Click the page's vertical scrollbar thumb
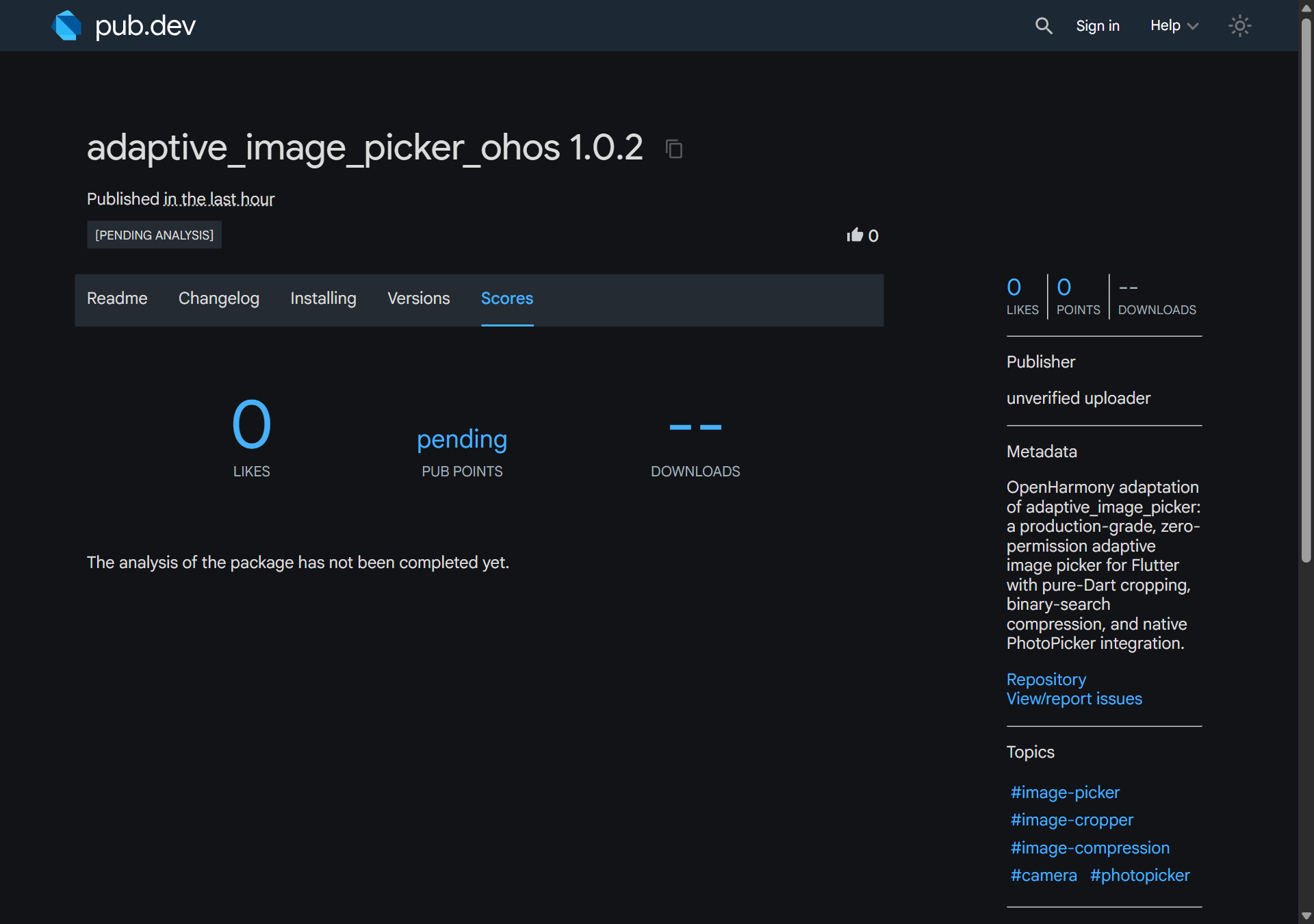This screenshot has width=1314, height=924. pos(1306,291)
